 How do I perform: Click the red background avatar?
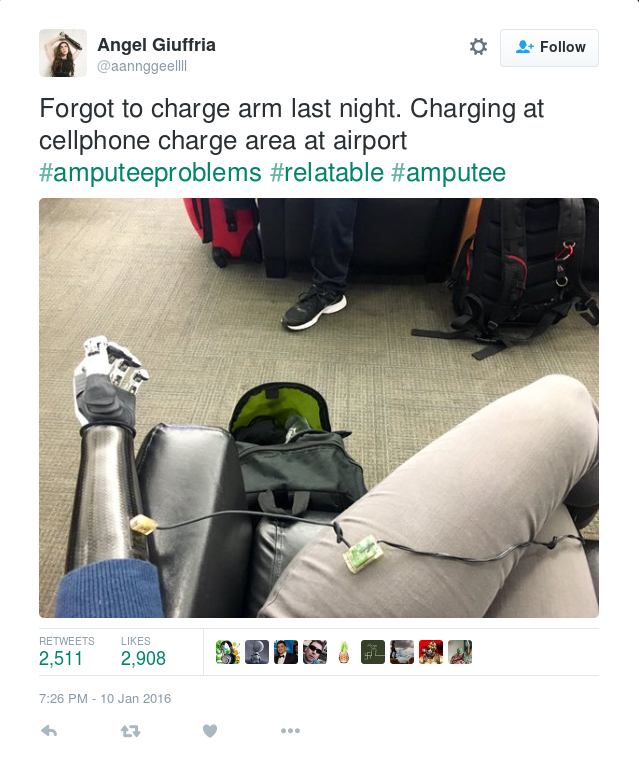pos(431,652)
